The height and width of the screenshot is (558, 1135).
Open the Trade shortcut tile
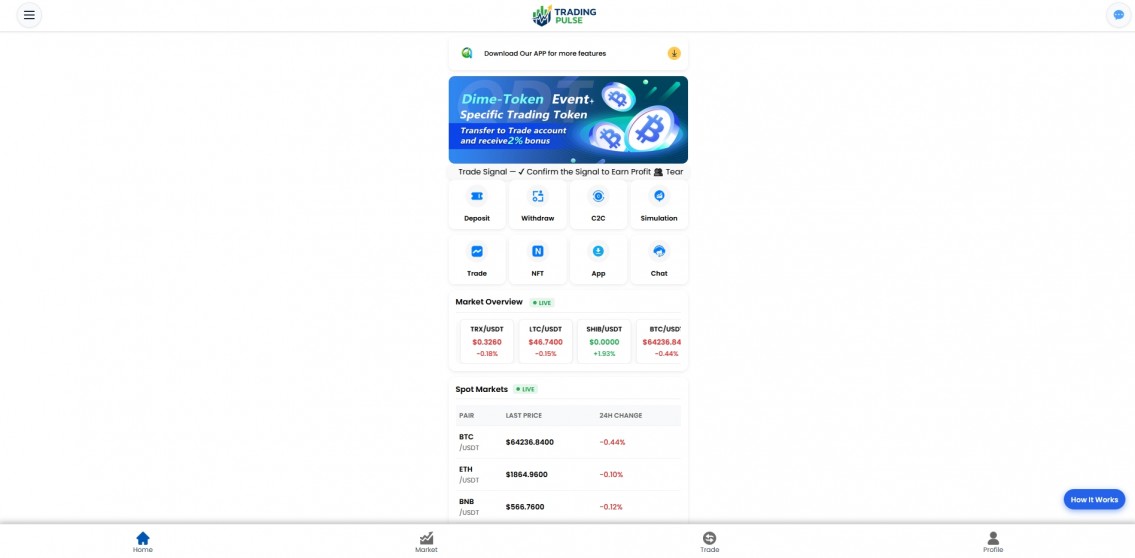pyautogui.click(x=477, y=260)
